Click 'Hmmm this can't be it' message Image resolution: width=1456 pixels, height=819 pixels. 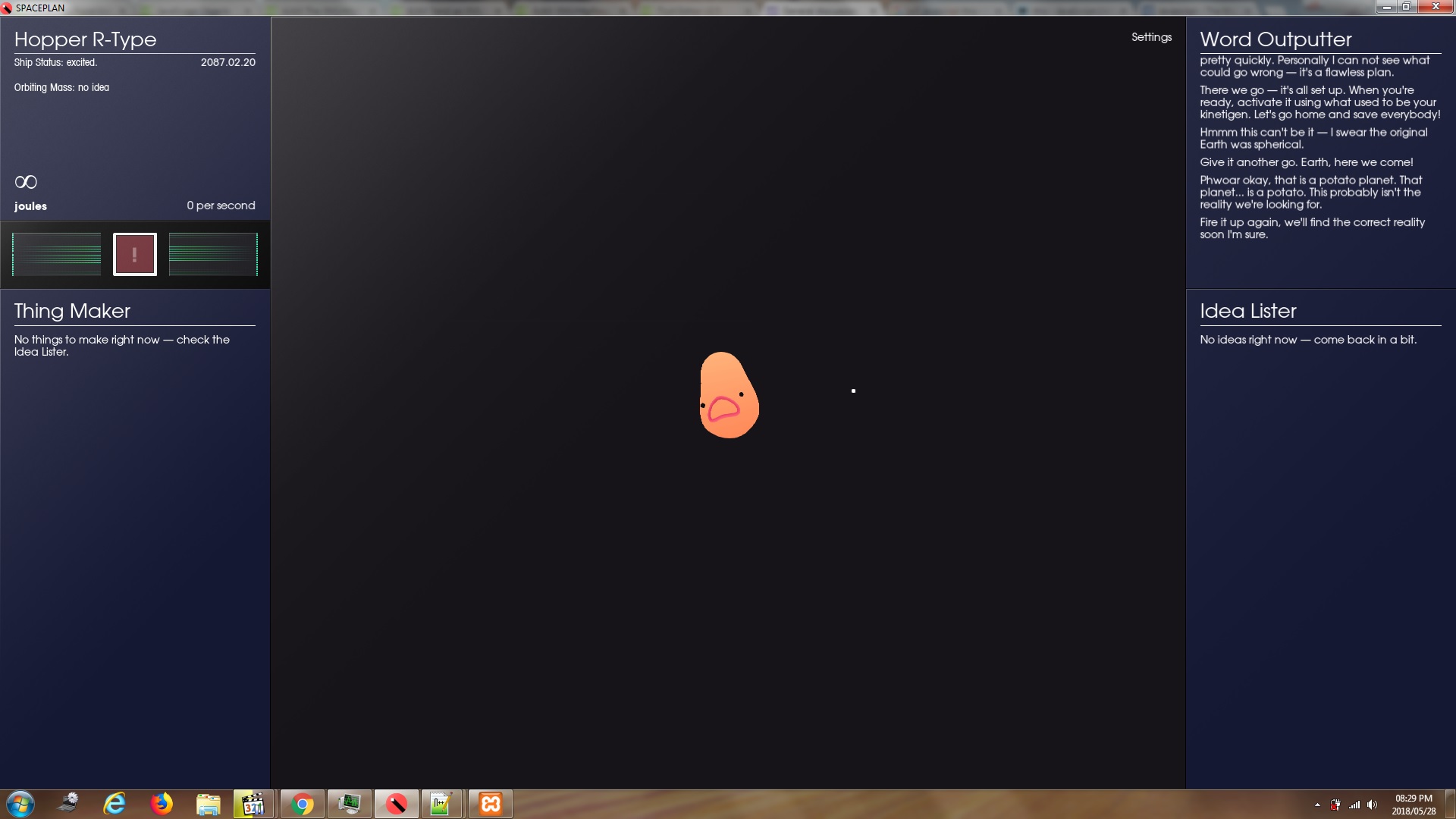(x=1313, y=138)
